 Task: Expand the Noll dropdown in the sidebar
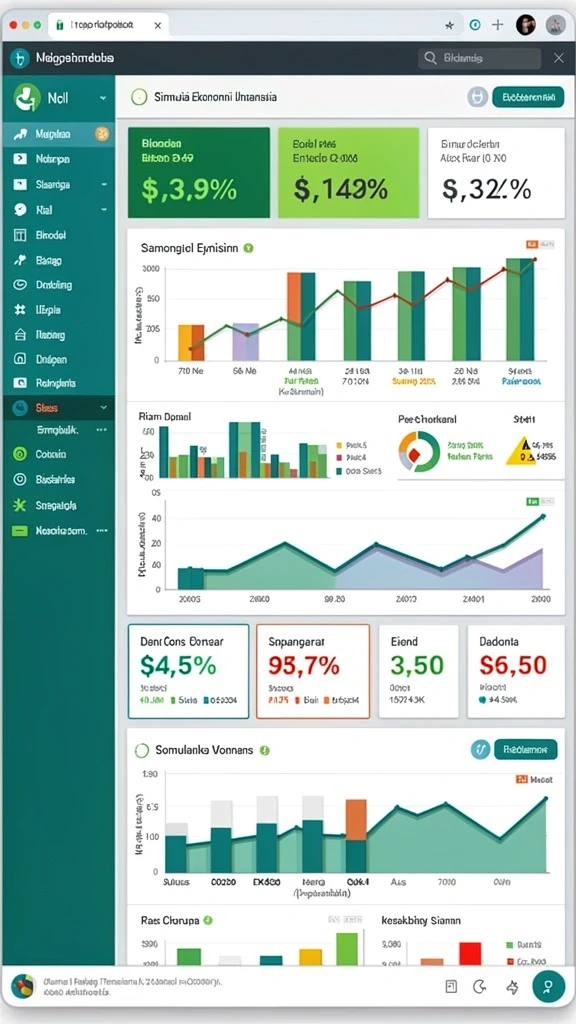pos(103,99)
